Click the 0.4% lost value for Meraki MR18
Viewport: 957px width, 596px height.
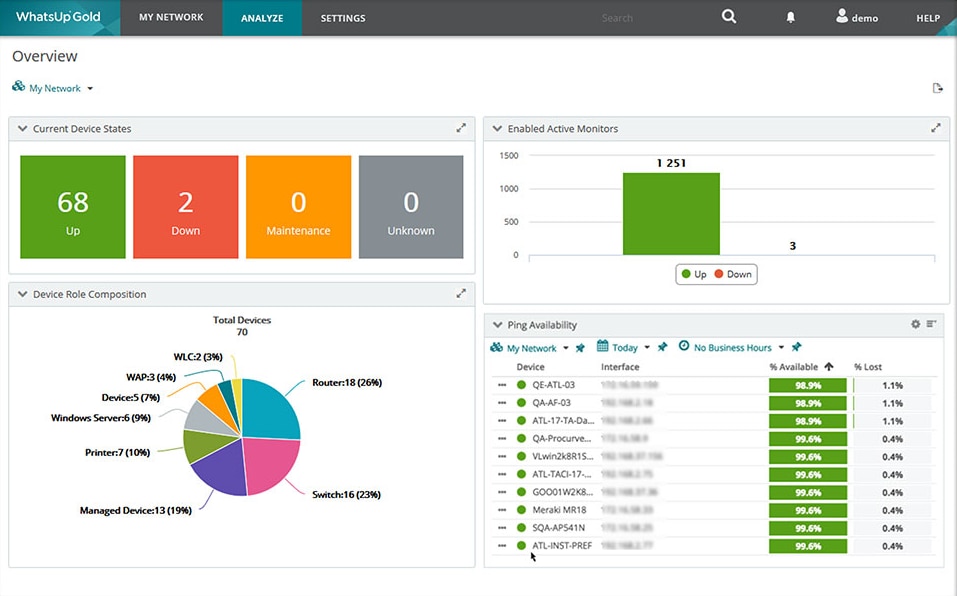click(x=892, y=510)
